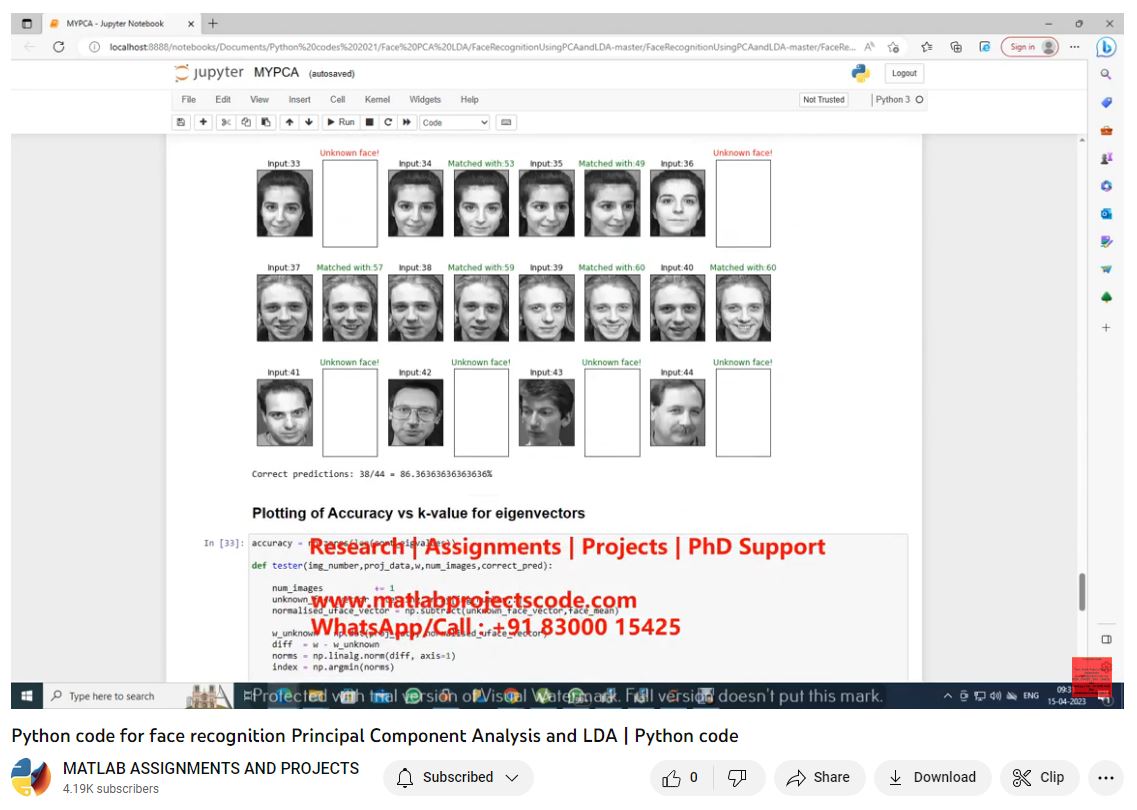This screenshot has height=810, width=1137.
Task: Open the search icon in Edge sidebar
Action: click(x=1106, y=75)
